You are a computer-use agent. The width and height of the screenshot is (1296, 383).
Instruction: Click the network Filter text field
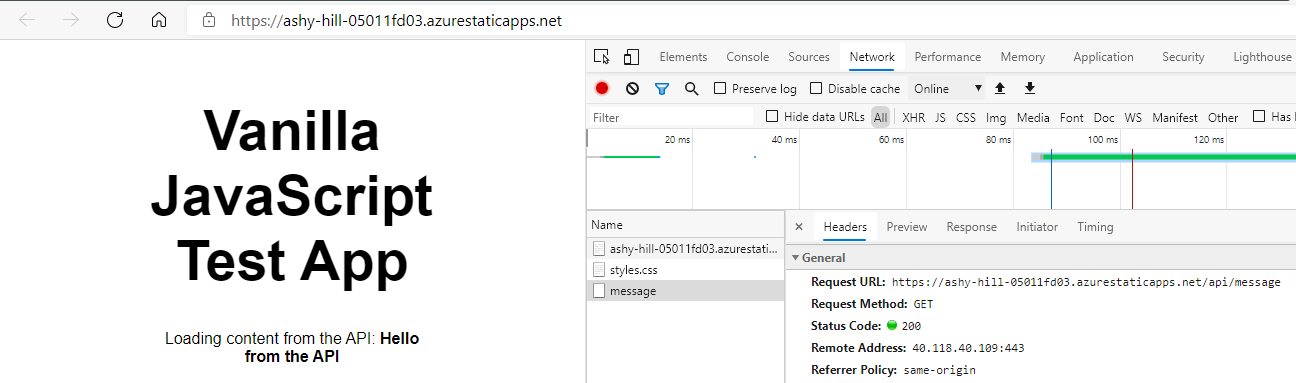671,117
